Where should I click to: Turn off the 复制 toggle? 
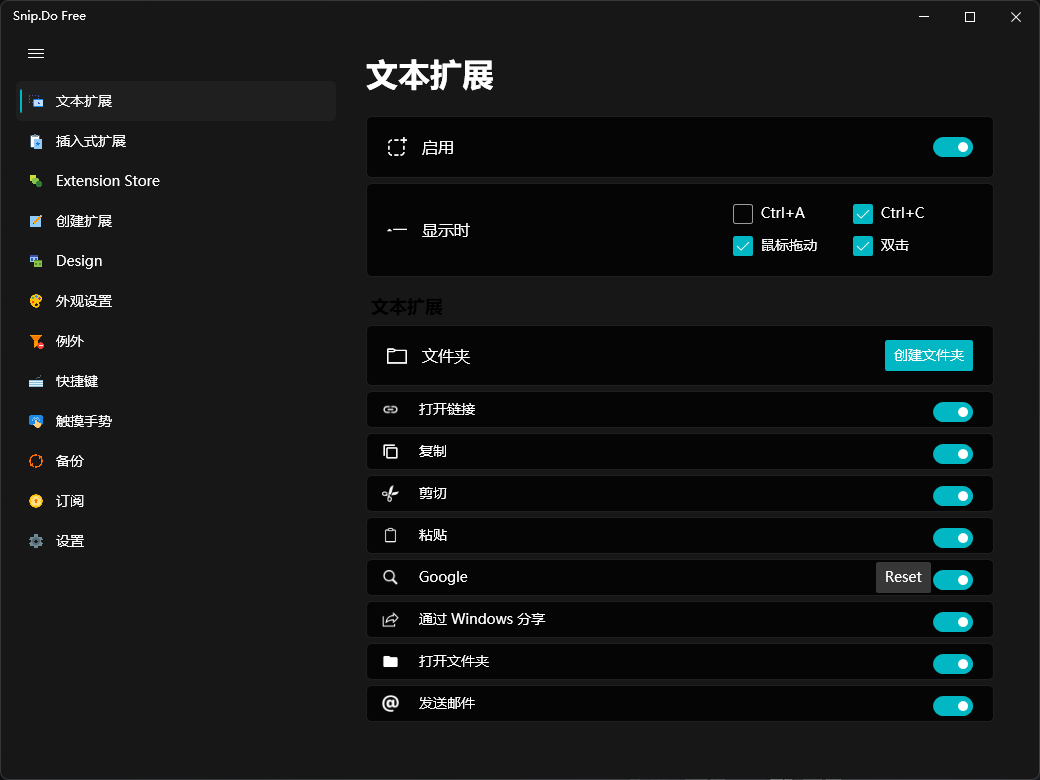click(952, 454)
